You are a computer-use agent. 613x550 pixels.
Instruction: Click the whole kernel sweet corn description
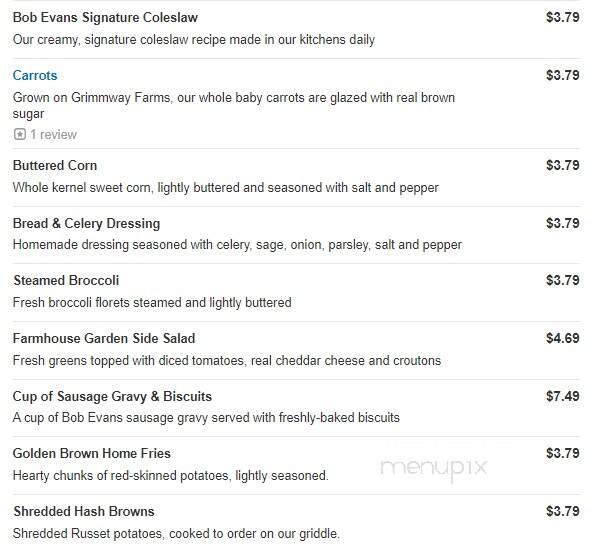pyautogui.click(x=226, y=188)
